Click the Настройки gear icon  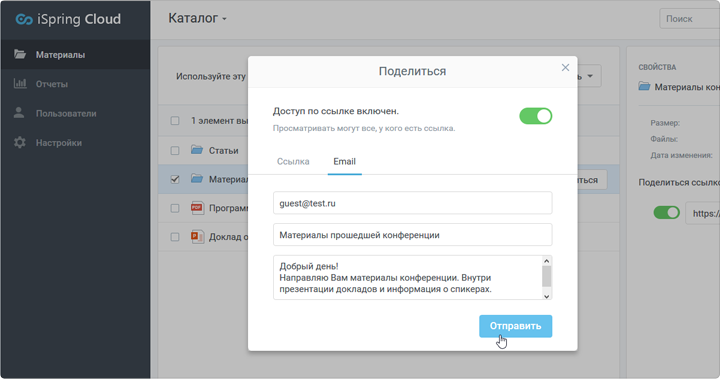(20, 142)
